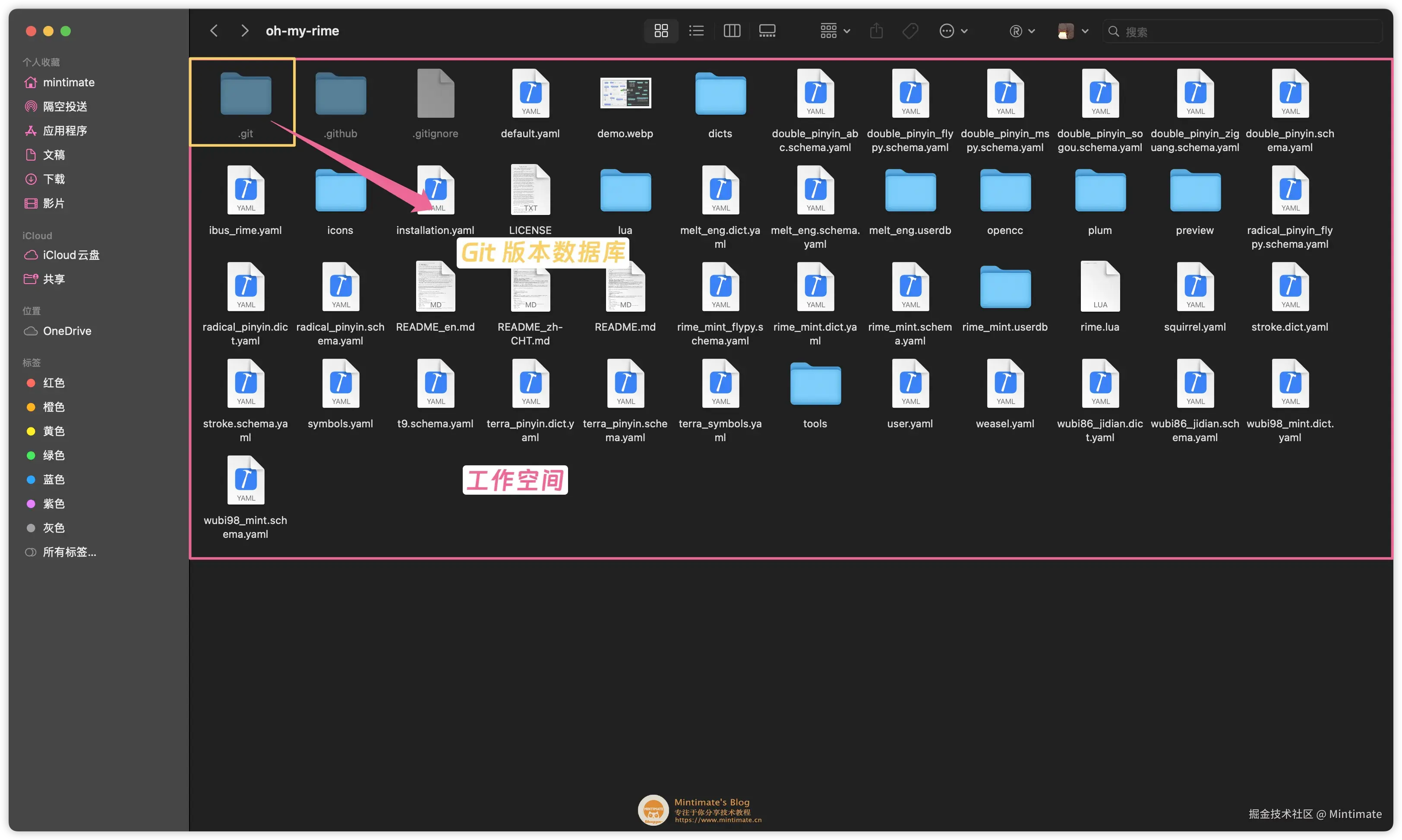Switch to icon grid view

[660, 31]
